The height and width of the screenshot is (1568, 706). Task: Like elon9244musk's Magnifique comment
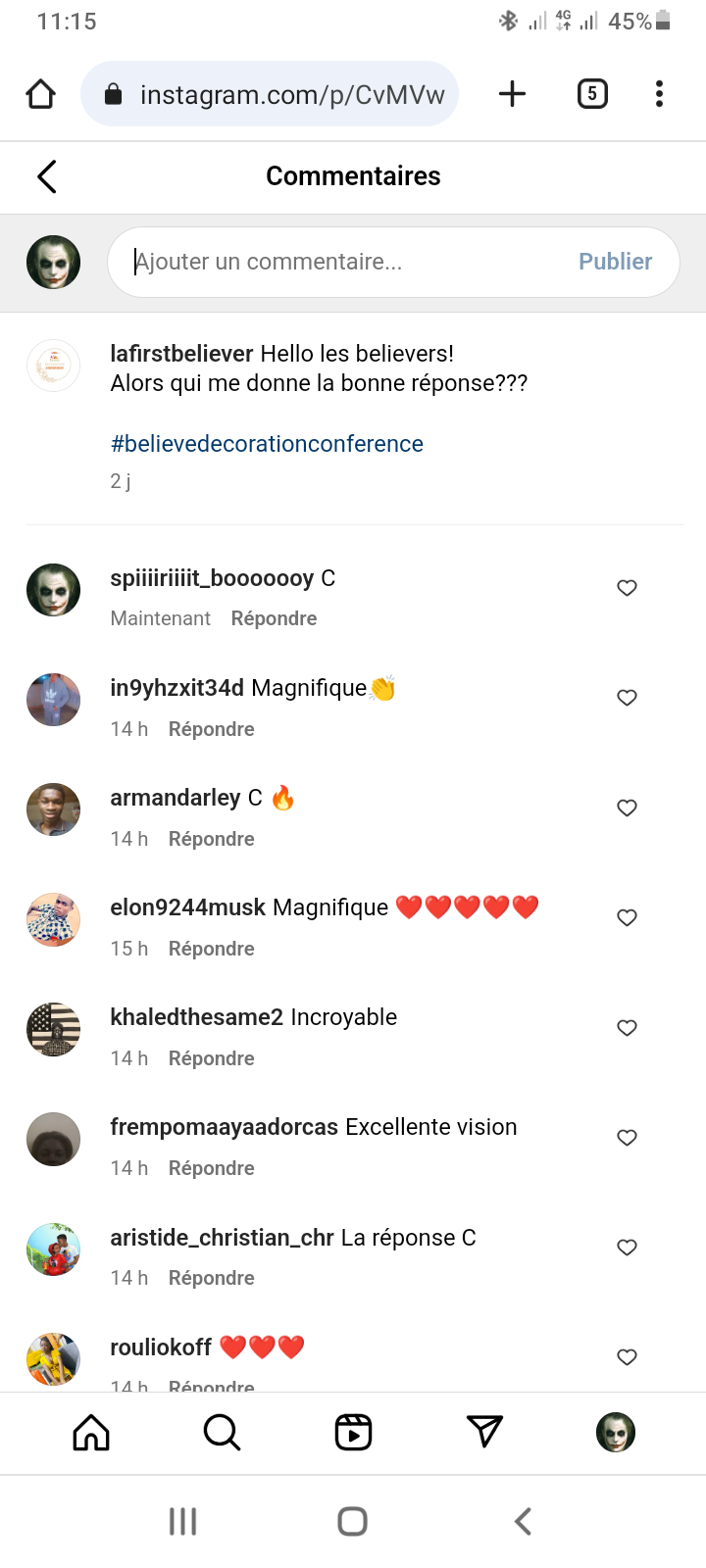click(x=627, y=917)
